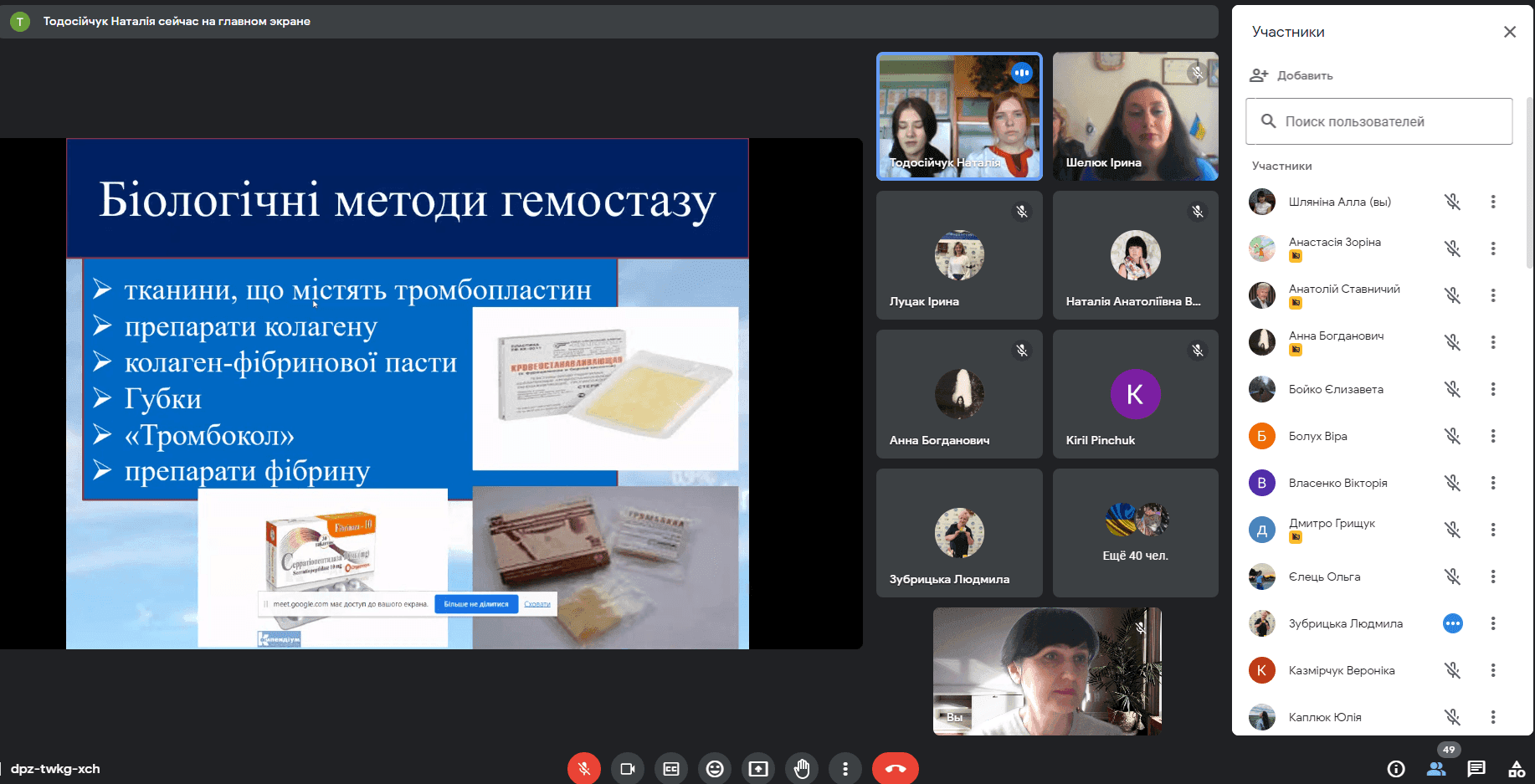Click speaking indicator on Тодосійчук tile
The width and height of the screenshot is (1535, 784).
click(1021, 73)
